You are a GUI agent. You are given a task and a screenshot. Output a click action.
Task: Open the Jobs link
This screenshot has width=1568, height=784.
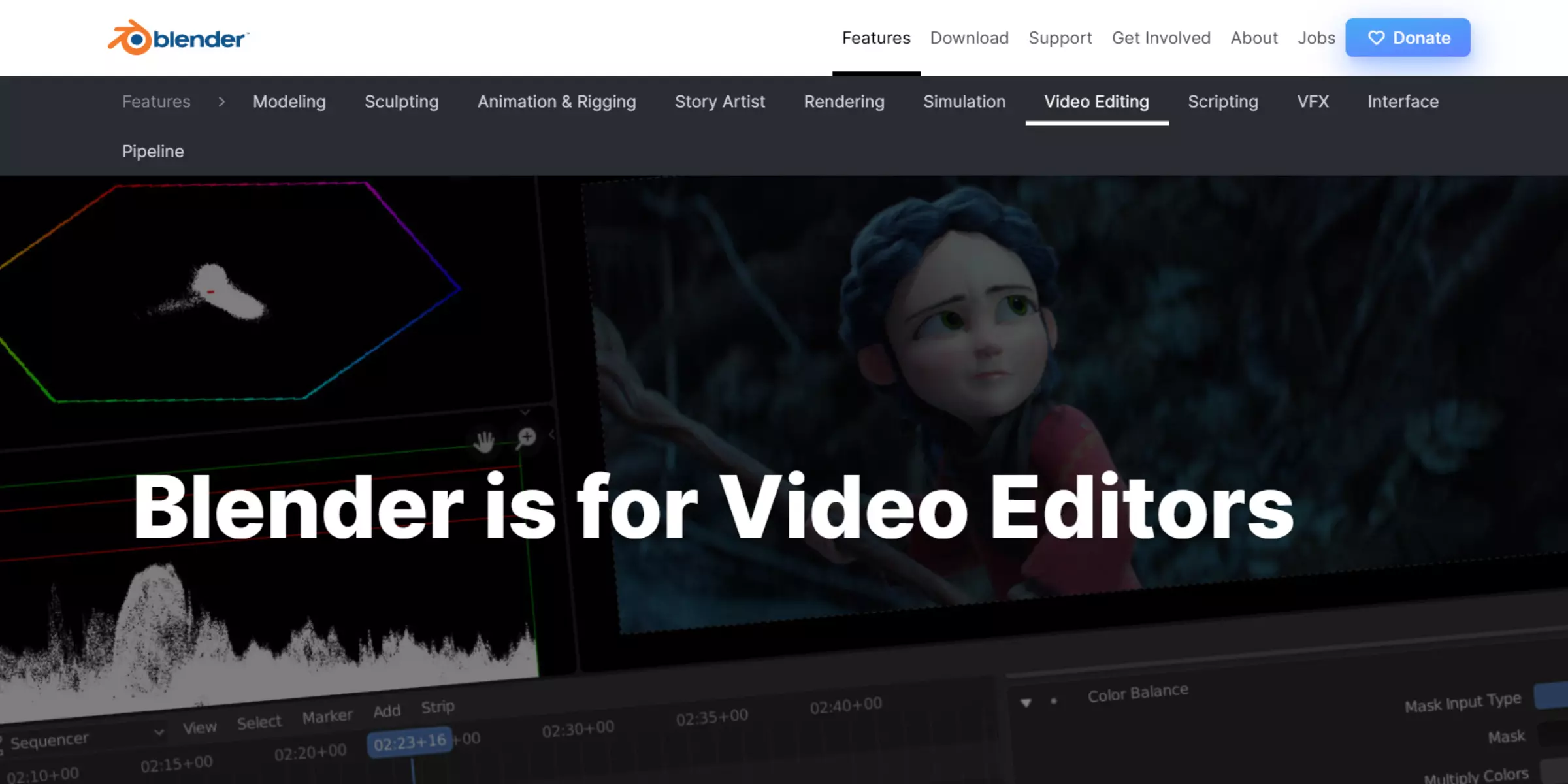tap(1316, 38)
